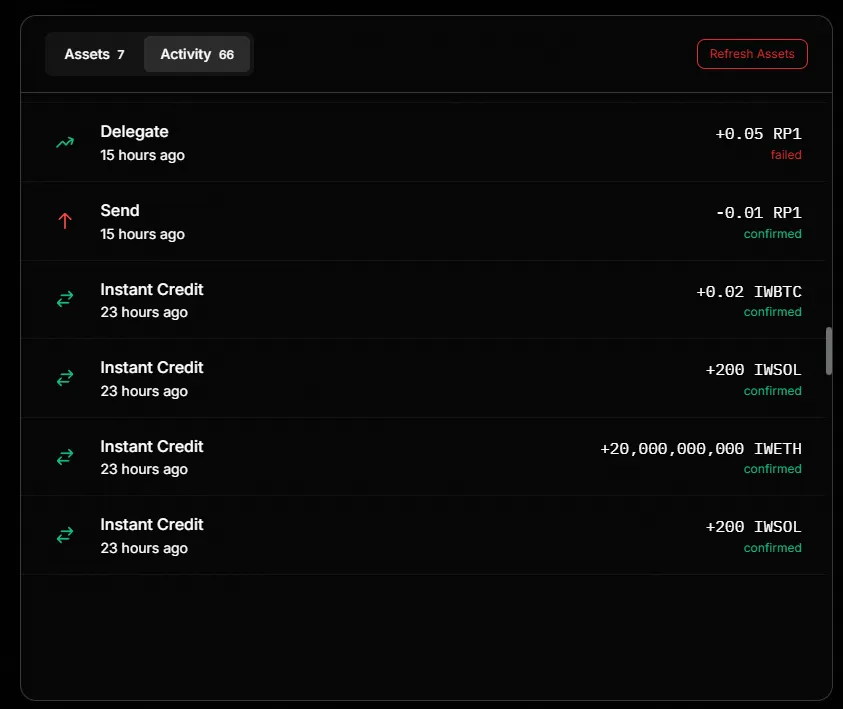Click swap icon of the IWETH Instant Credit row

pyautogui.click(x=65, y=457)
